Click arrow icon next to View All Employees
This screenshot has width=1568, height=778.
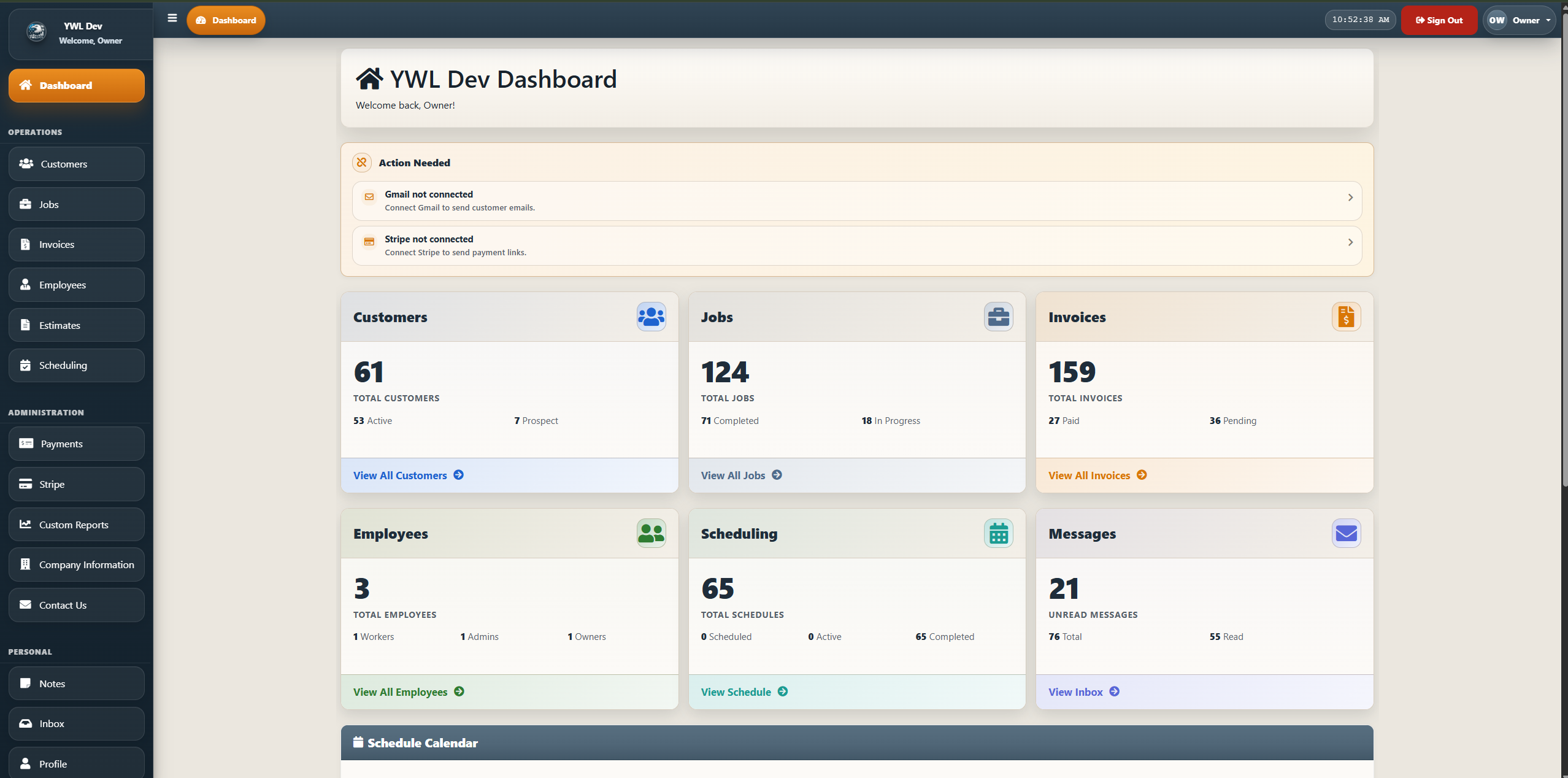459,691
